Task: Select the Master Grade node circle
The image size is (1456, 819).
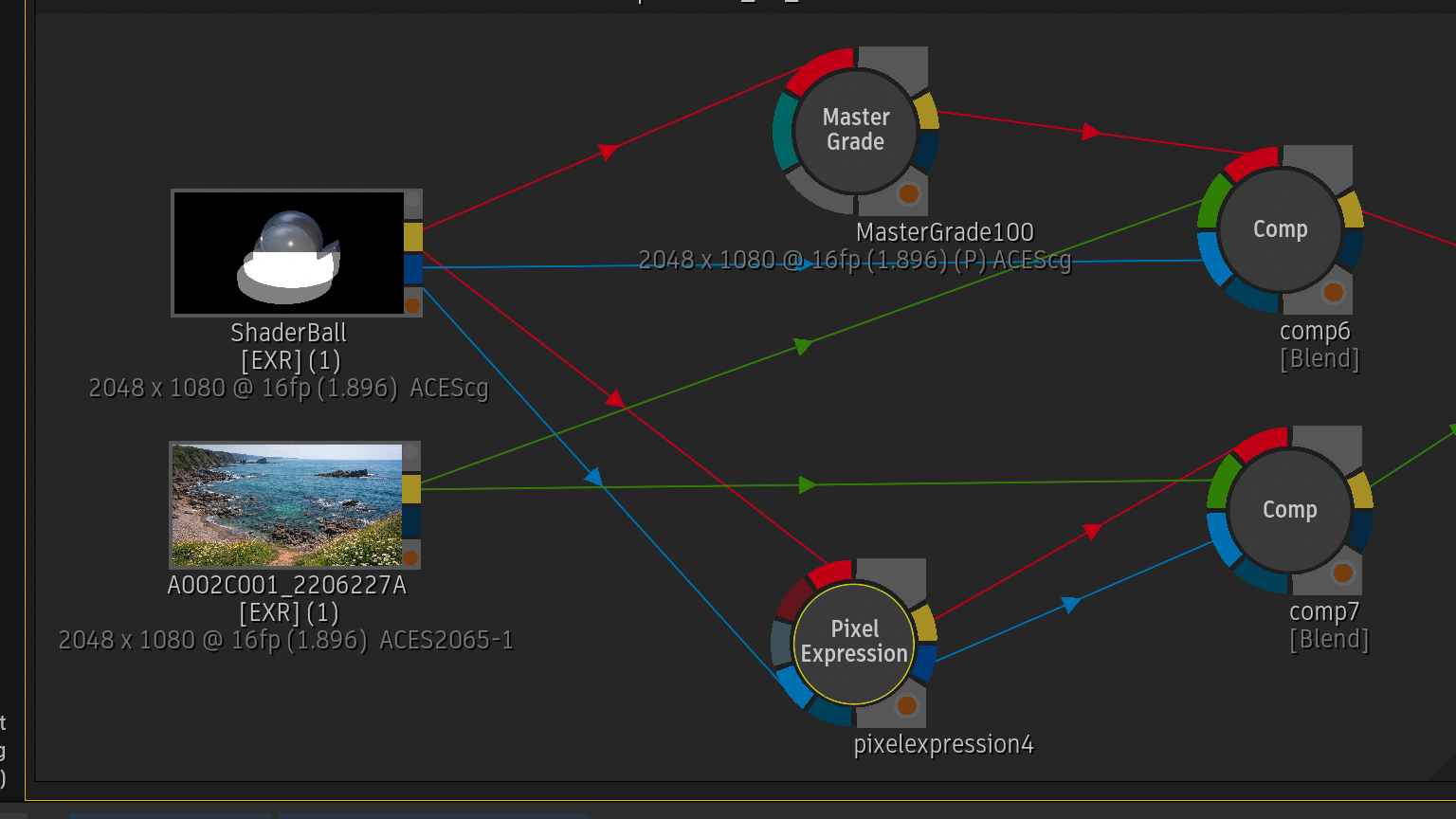Action: [855, 130]
